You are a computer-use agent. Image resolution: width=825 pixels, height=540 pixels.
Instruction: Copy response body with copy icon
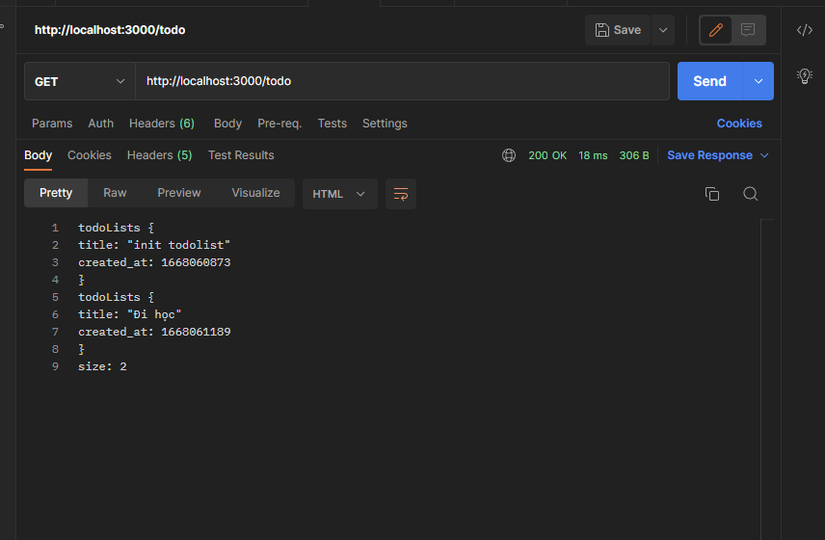coord(712,194)
